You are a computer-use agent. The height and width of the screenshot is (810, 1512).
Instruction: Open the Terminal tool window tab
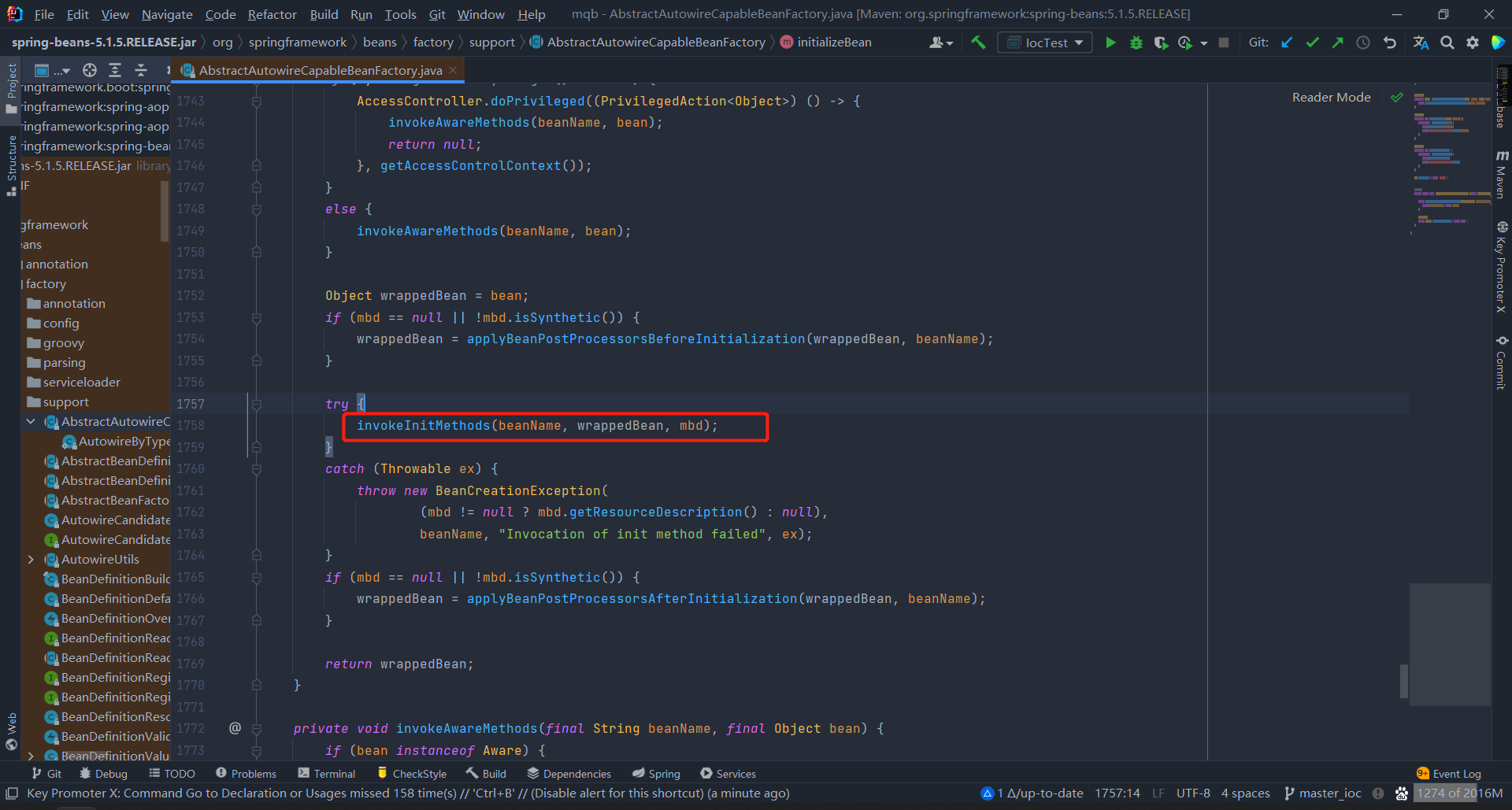(x=327, y=774)
